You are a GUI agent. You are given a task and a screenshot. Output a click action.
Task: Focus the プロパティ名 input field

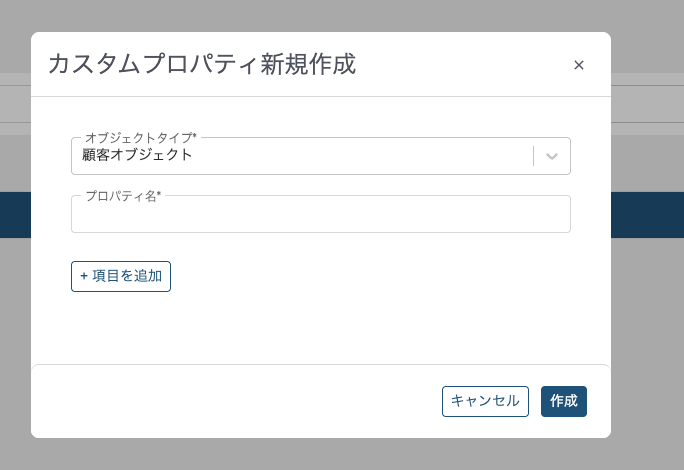[320, 215]
